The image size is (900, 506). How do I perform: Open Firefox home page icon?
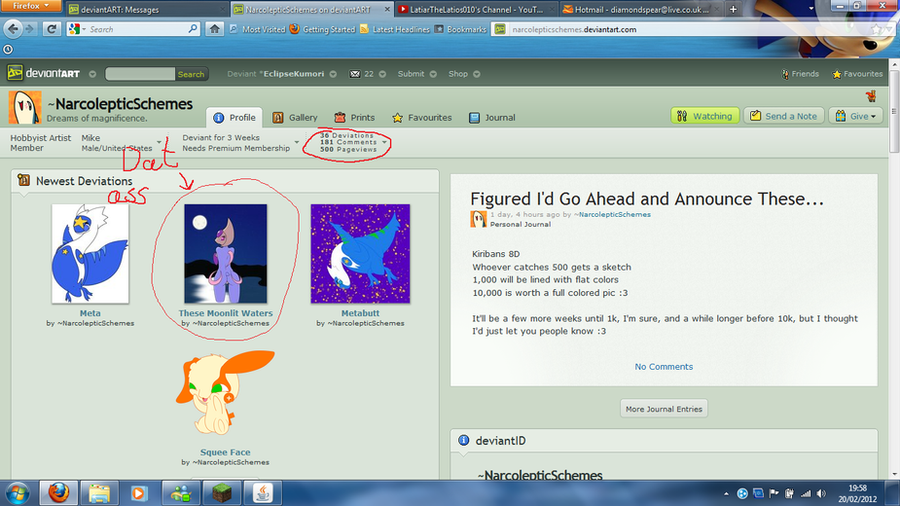pyautogui.click(x=215, y=29)
